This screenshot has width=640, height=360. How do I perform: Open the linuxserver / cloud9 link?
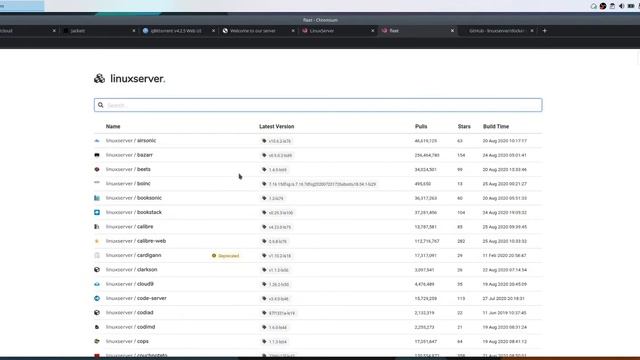(x=130, y=284)
